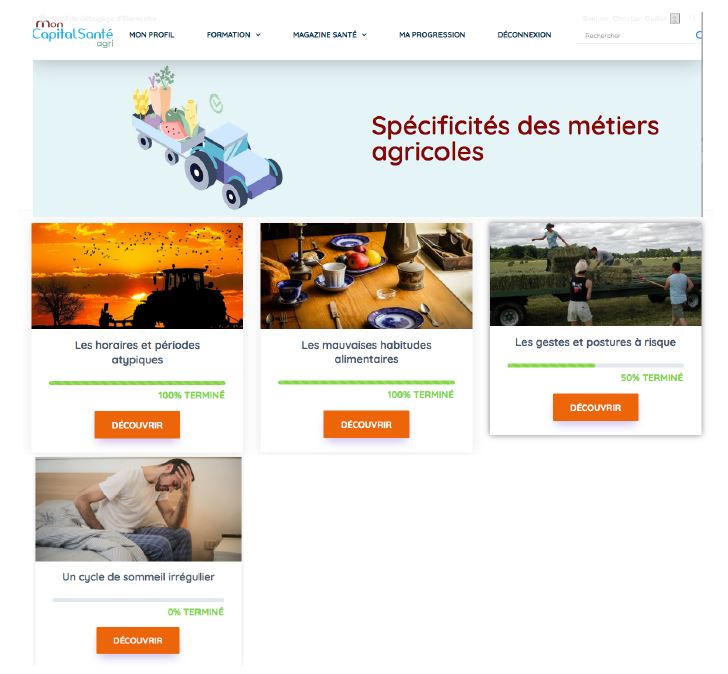
Task: Click the tractor illustration in the banner
Action: [x=207, y=137]
